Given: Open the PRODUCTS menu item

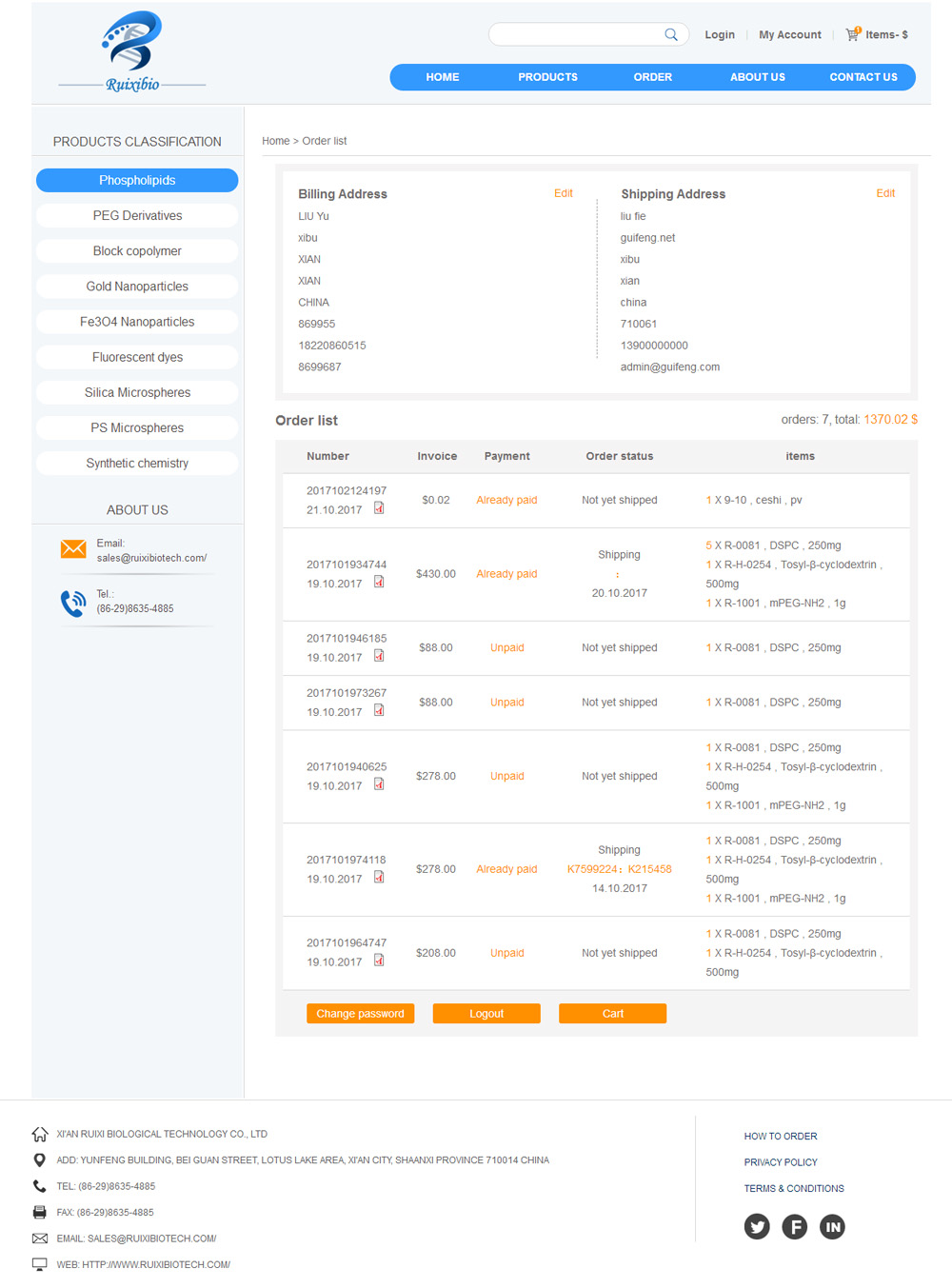Looking at the screenshot, I should click(547, 77).
